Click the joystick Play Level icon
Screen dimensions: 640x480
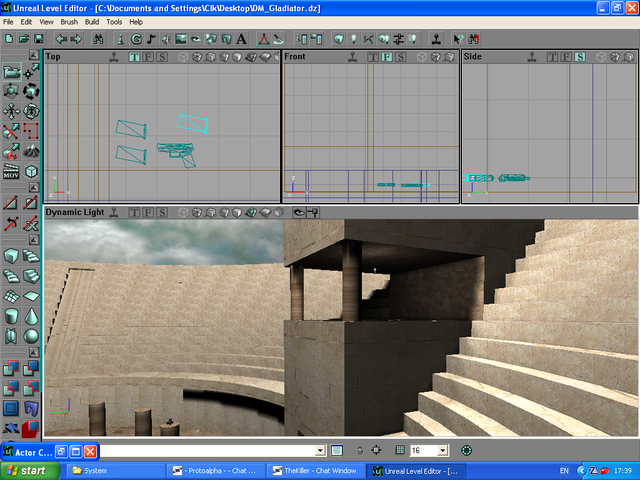pos(437,39)
